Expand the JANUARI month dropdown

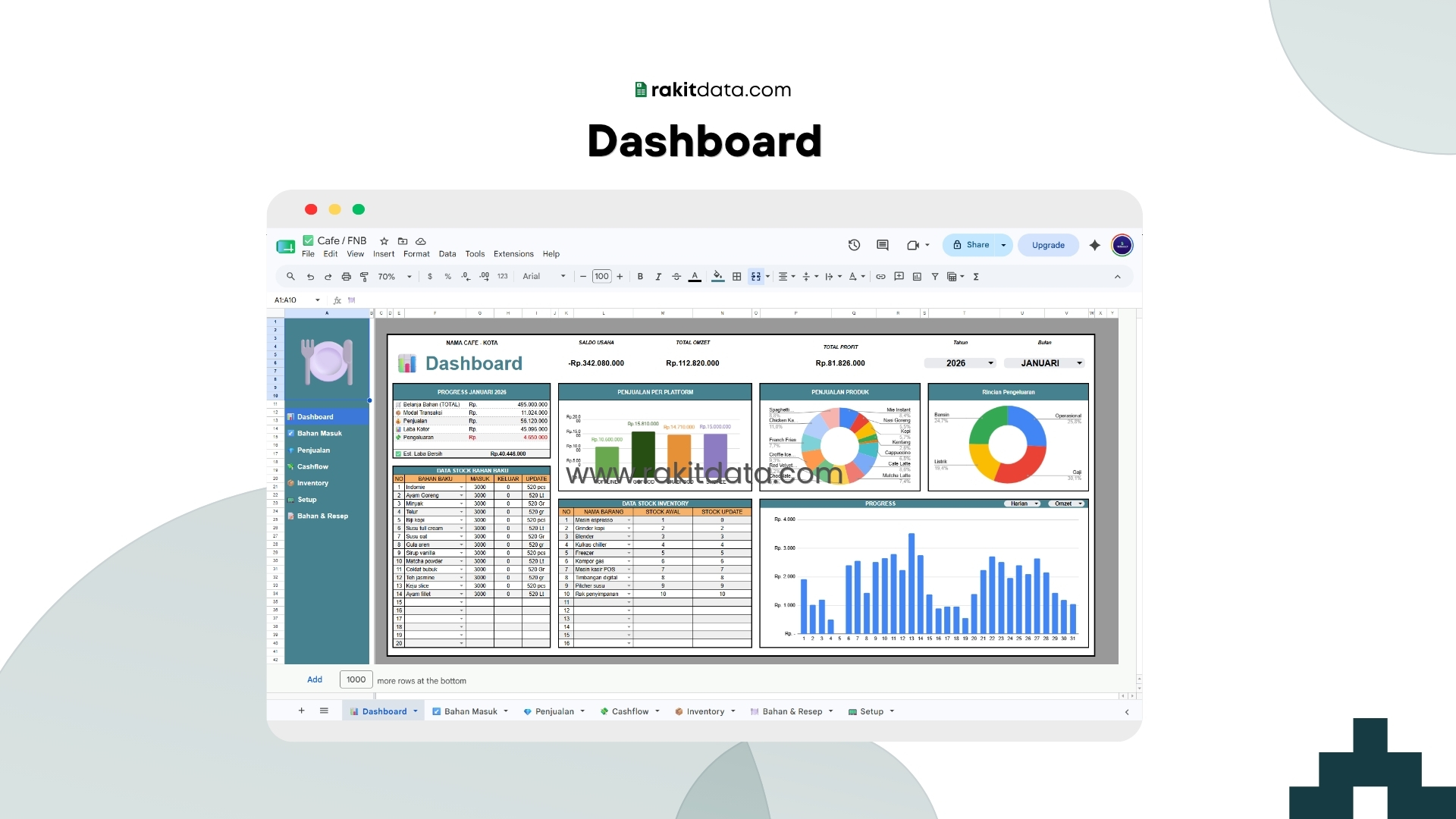tap(1044, 363)
